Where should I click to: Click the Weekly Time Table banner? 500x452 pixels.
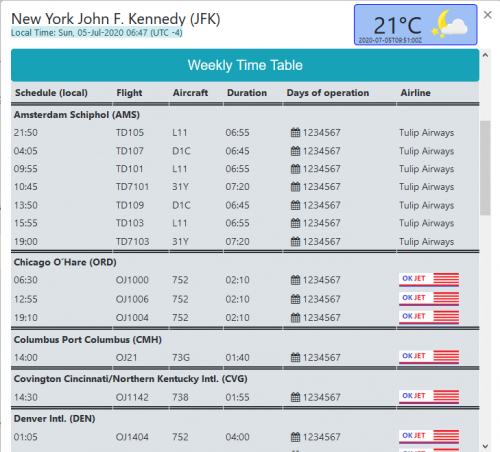click(x=245, y=65)
